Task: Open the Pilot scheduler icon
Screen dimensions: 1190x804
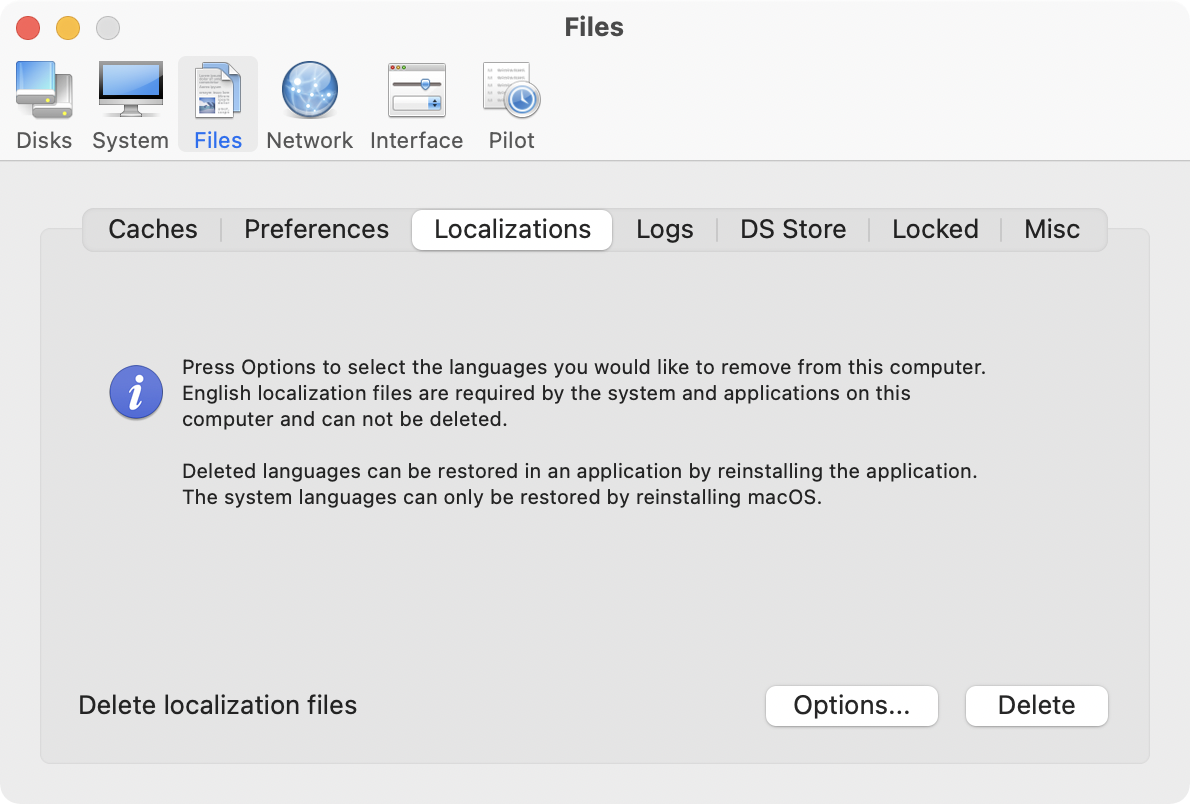Action: [511, 105]
